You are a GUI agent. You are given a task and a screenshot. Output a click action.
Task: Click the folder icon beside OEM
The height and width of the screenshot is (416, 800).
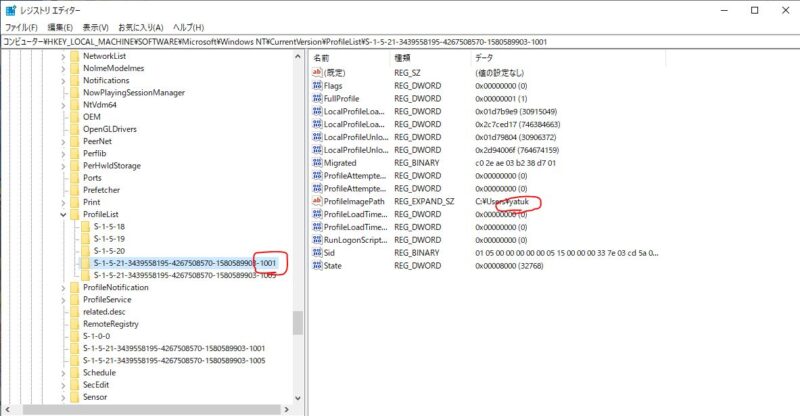click(x=74, y=117)
